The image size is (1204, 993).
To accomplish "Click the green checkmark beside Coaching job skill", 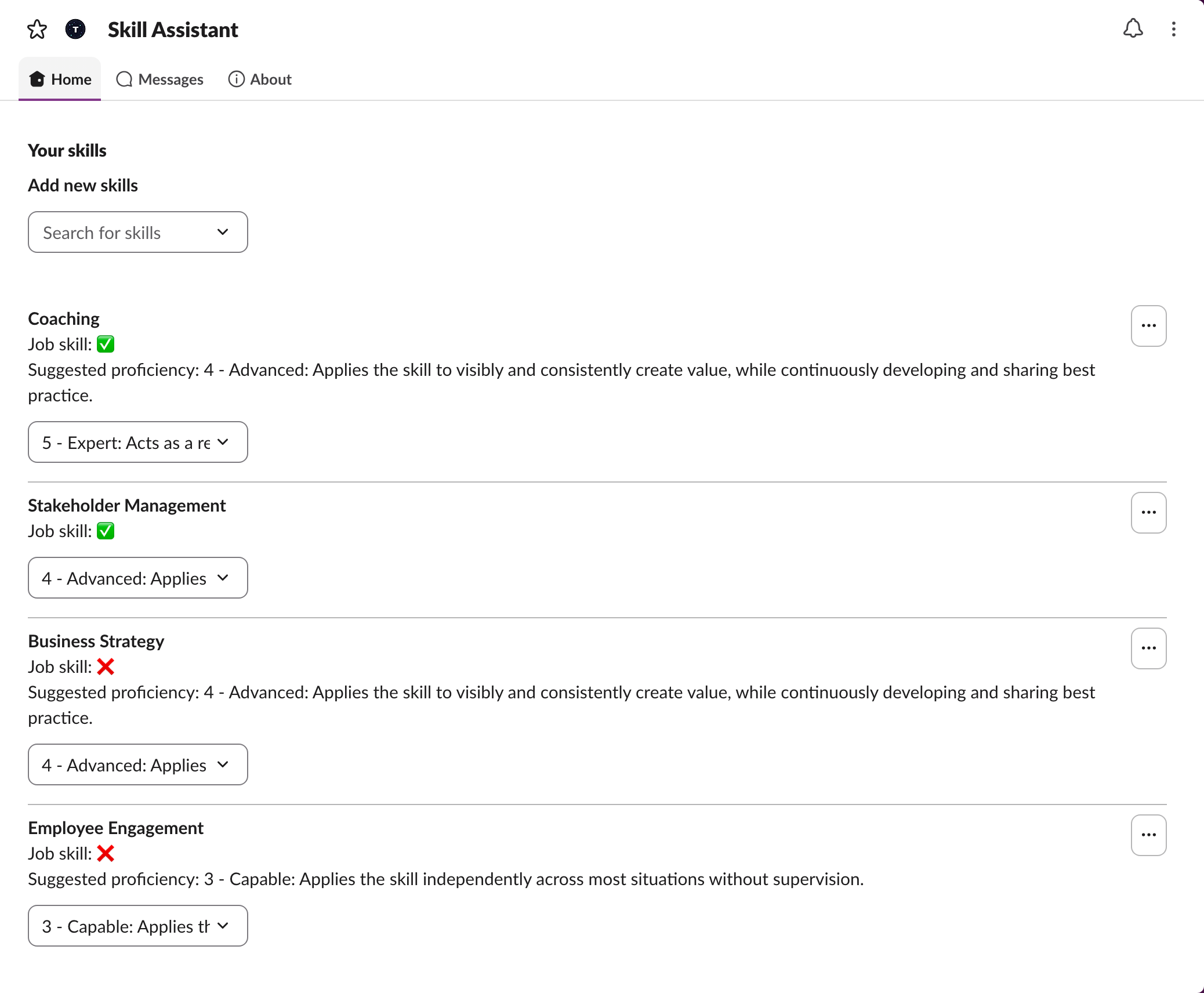I will click(106, 344).
